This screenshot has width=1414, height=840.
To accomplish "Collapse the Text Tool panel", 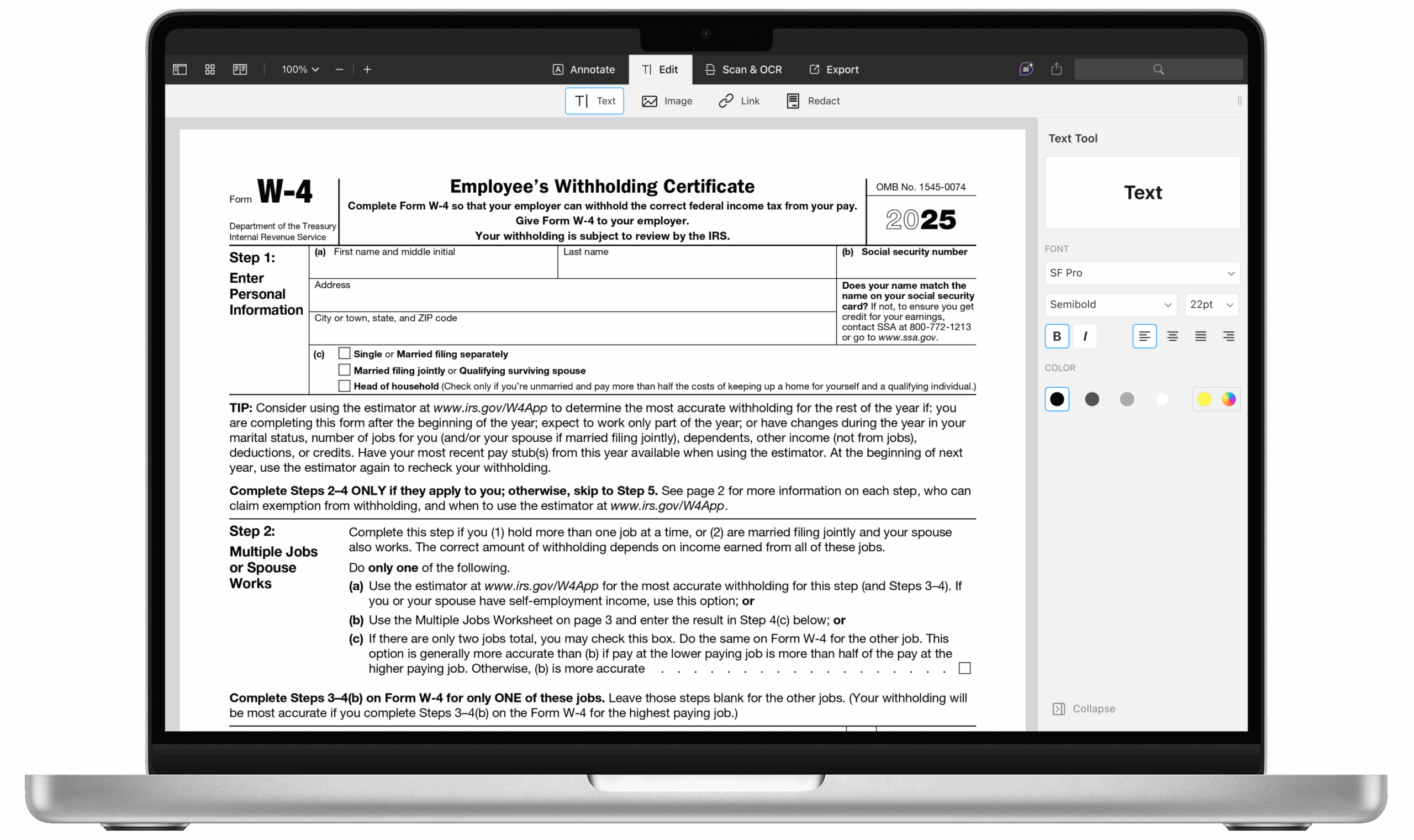I will (1084, 708).
